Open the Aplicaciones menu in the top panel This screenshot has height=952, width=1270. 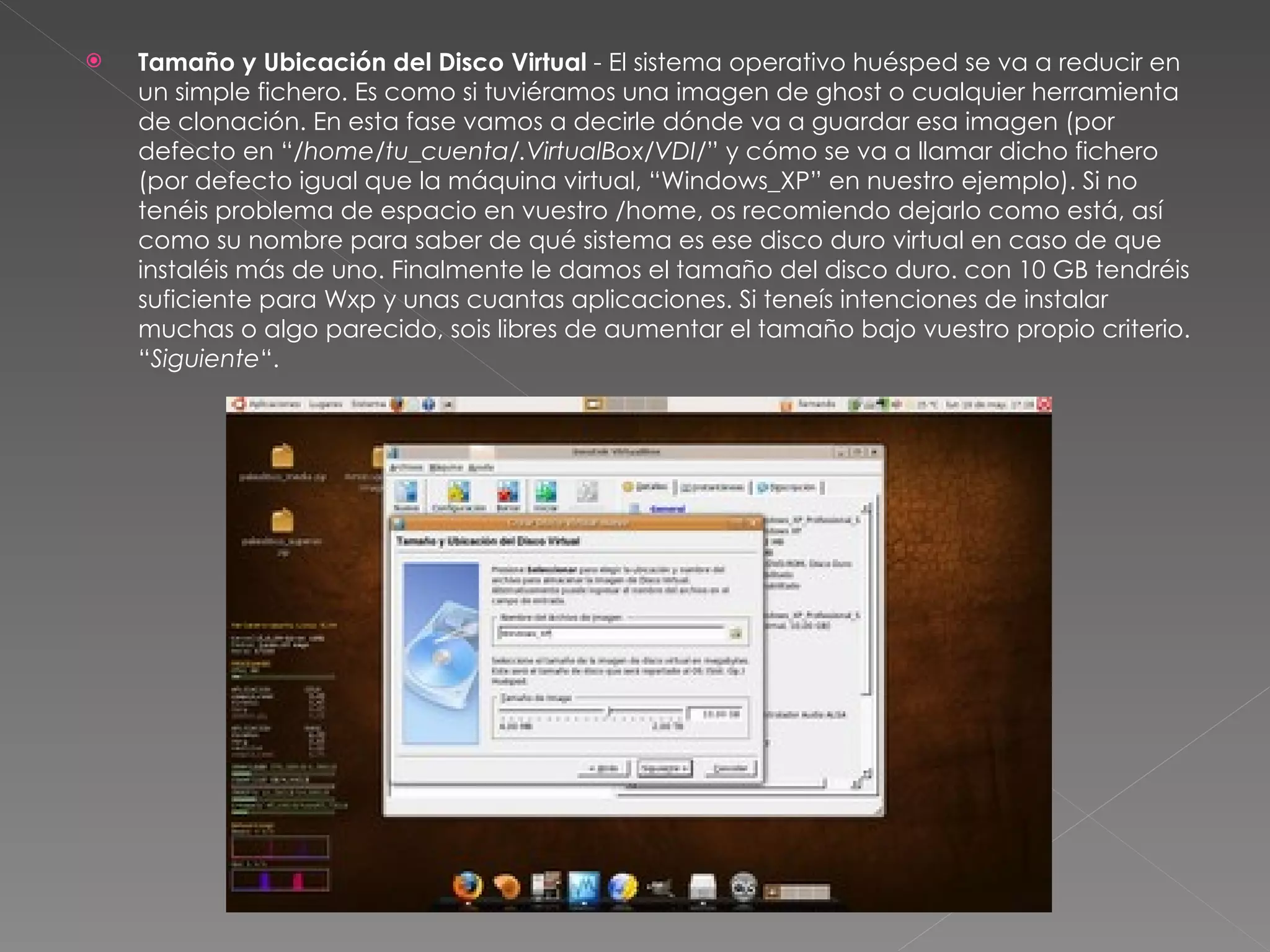point(275,404)
